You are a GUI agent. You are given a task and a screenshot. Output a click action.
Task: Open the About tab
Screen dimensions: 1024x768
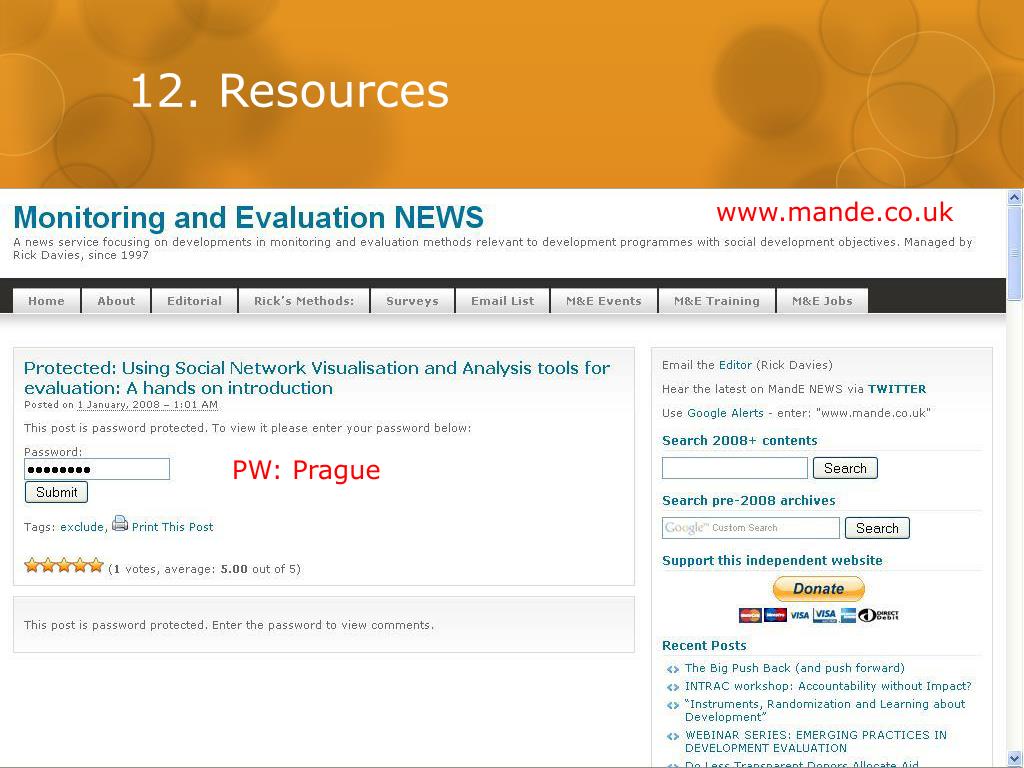116,301
